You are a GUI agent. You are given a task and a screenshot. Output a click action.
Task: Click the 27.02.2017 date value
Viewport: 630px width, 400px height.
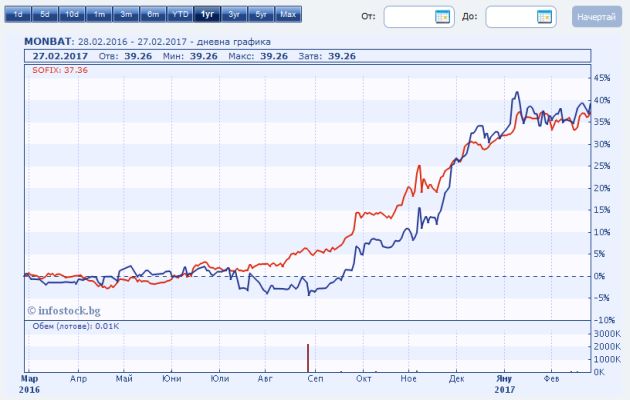(x=60, y=56)
